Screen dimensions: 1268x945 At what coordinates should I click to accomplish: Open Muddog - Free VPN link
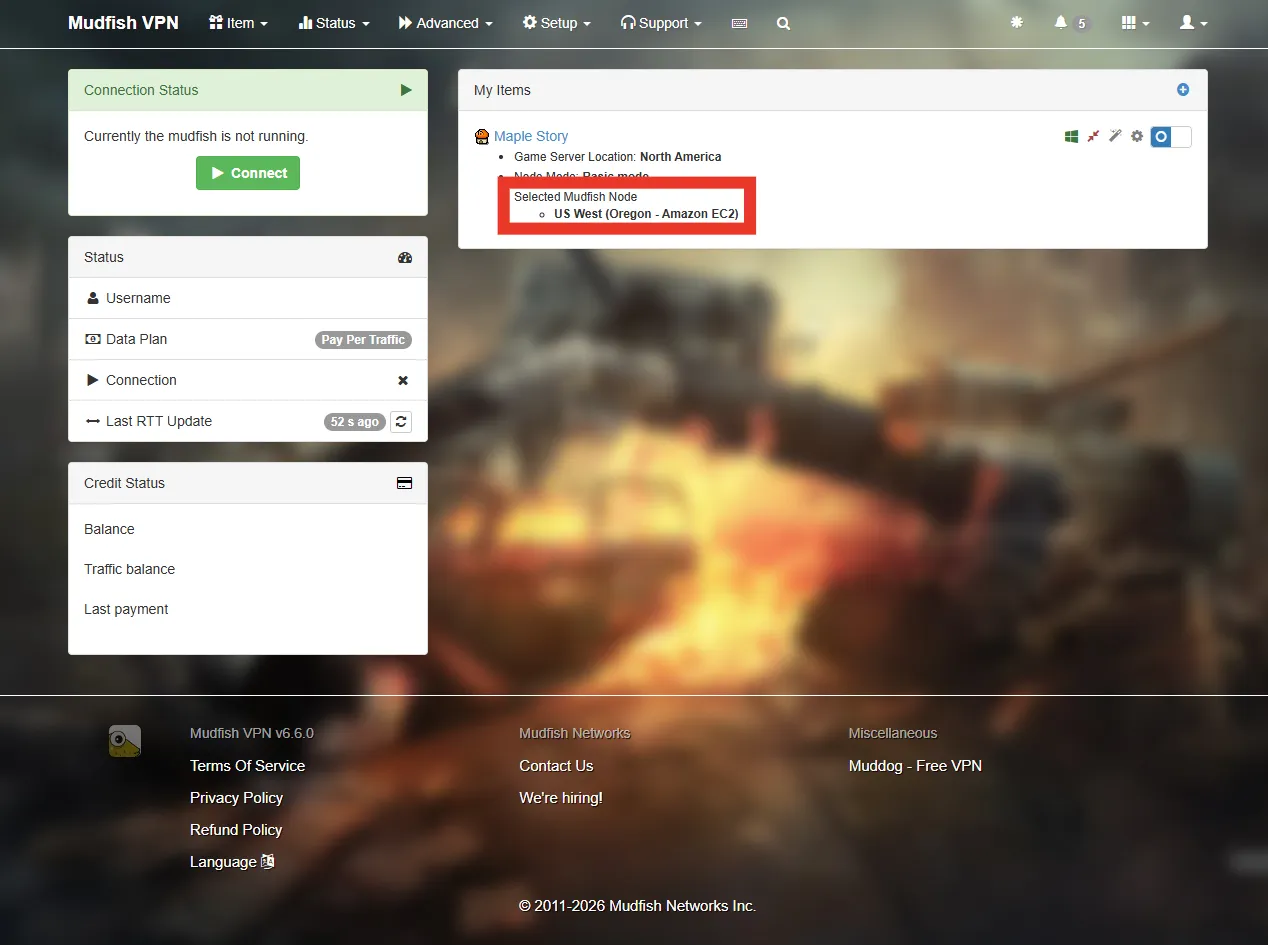[x=915, y=766]
